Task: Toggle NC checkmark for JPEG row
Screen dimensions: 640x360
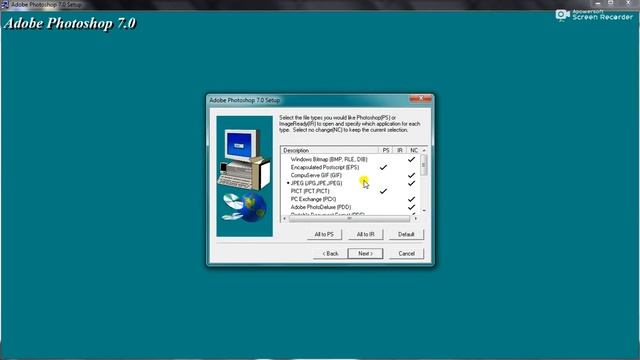Action: (x=411, y=183)
